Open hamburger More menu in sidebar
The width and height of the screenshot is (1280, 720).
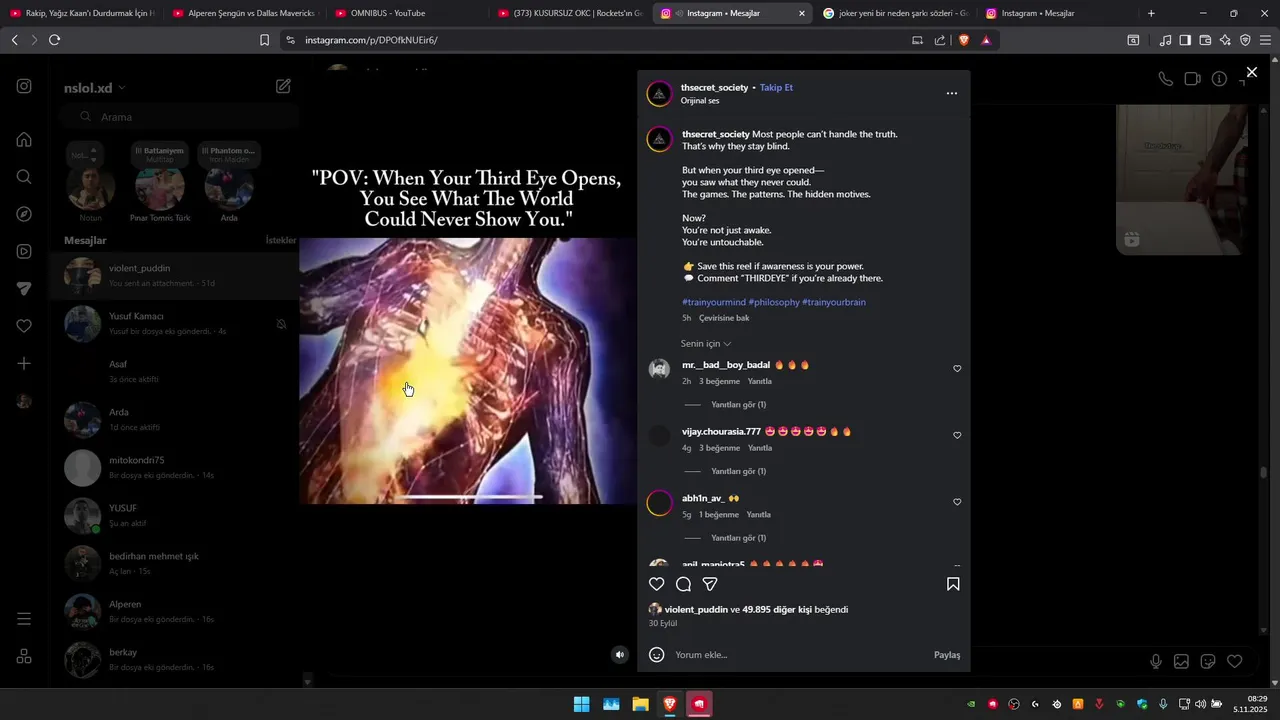click(x=24, y=619)
